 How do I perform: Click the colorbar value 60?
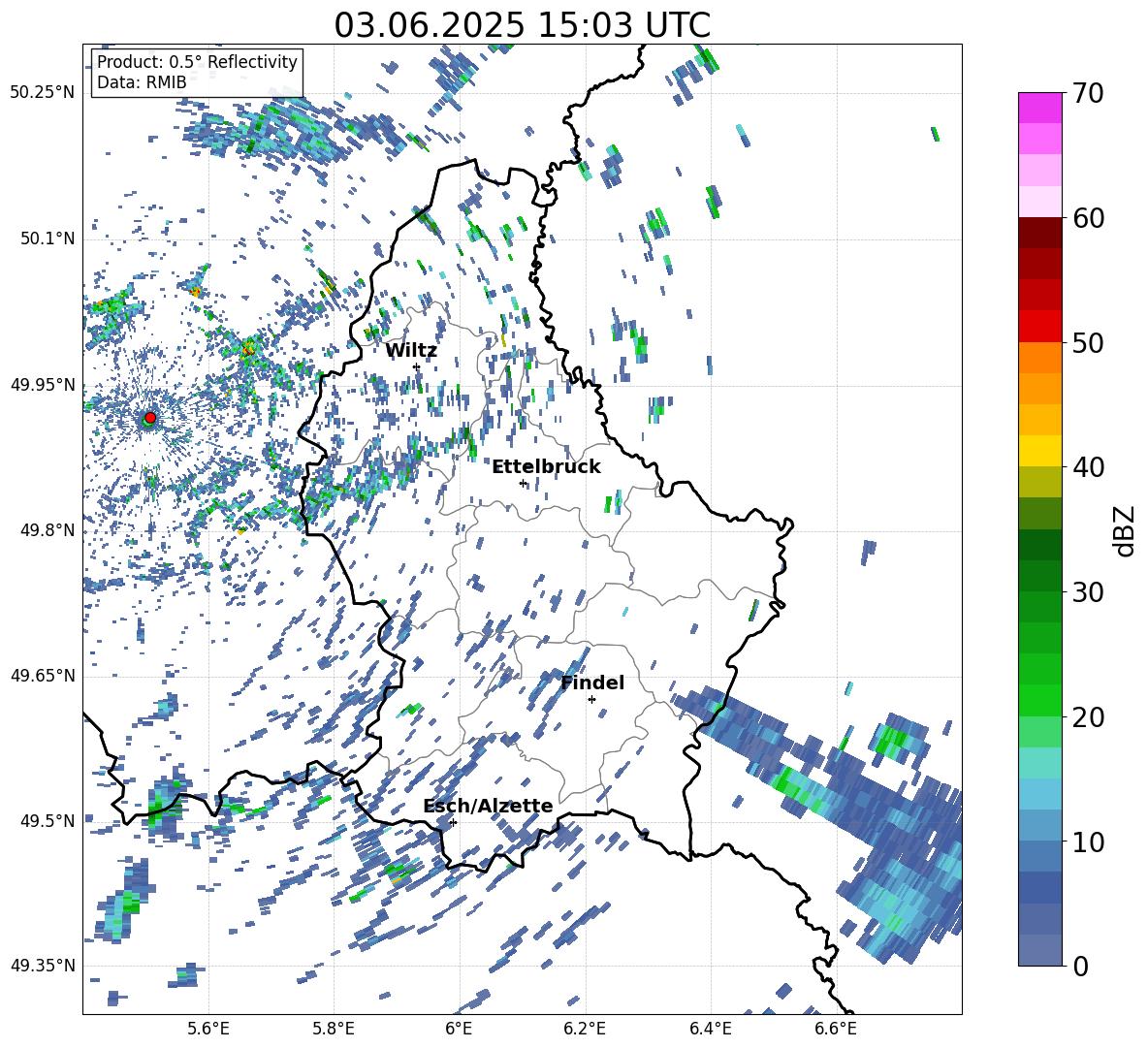1088,218
